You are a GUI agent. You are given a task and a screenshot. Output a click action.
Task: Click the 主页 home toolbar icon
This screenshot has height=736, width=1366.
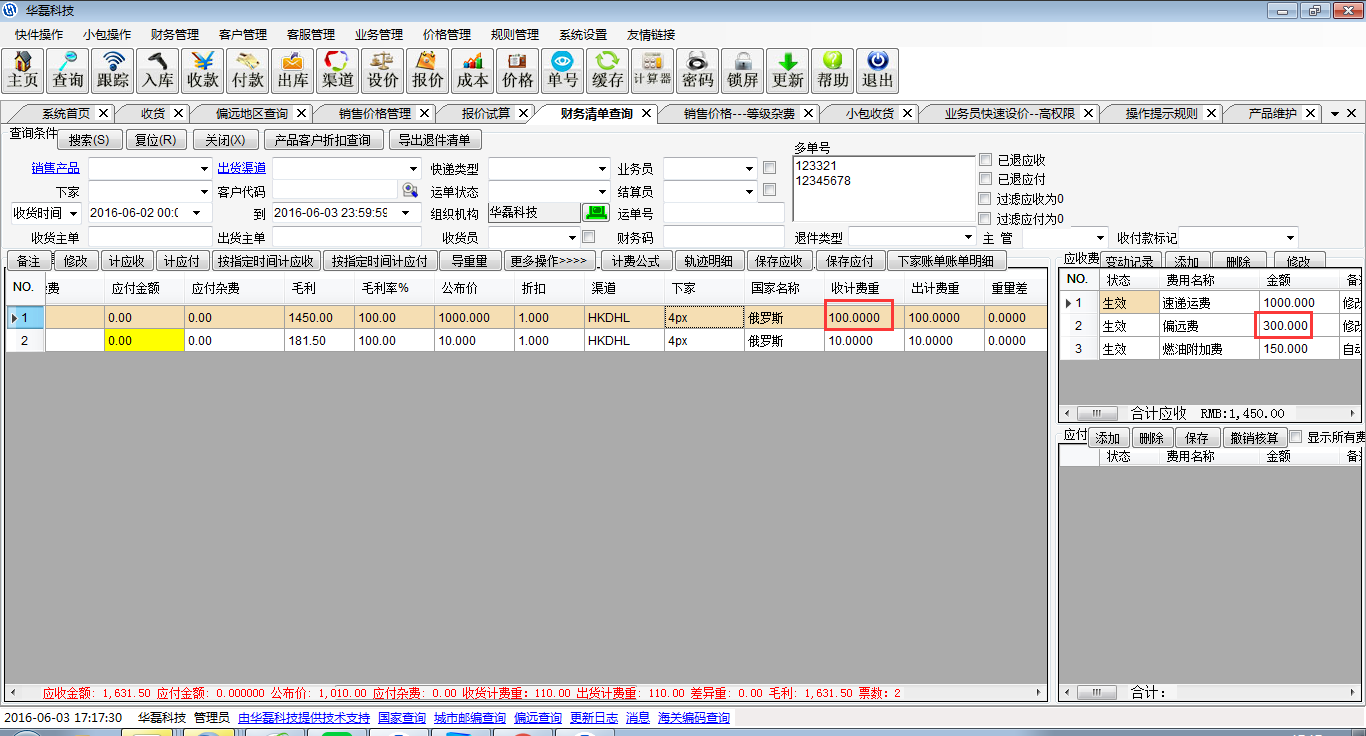pos(23,70)
